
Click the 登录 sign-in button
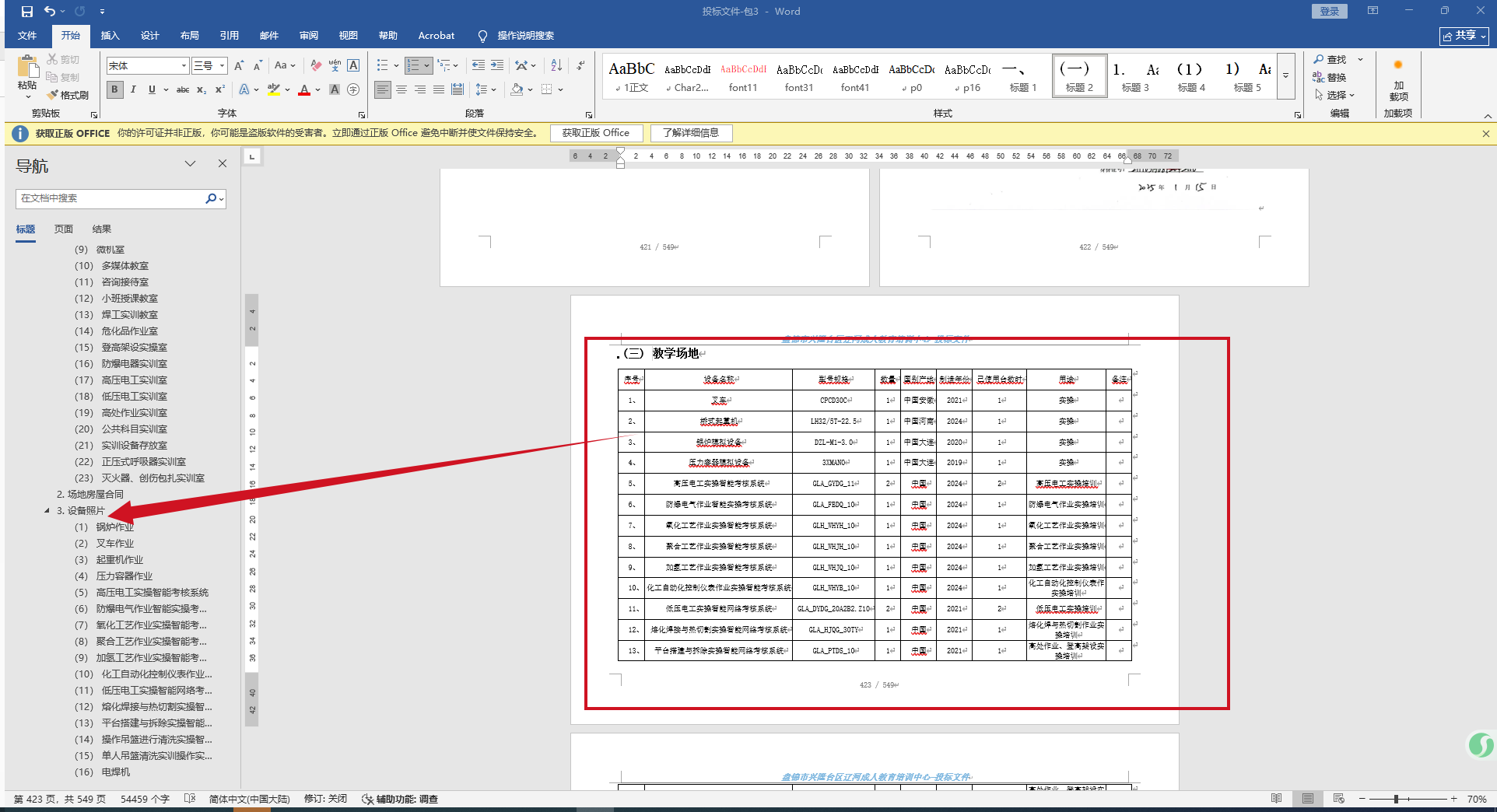[x=1330, y=12]
